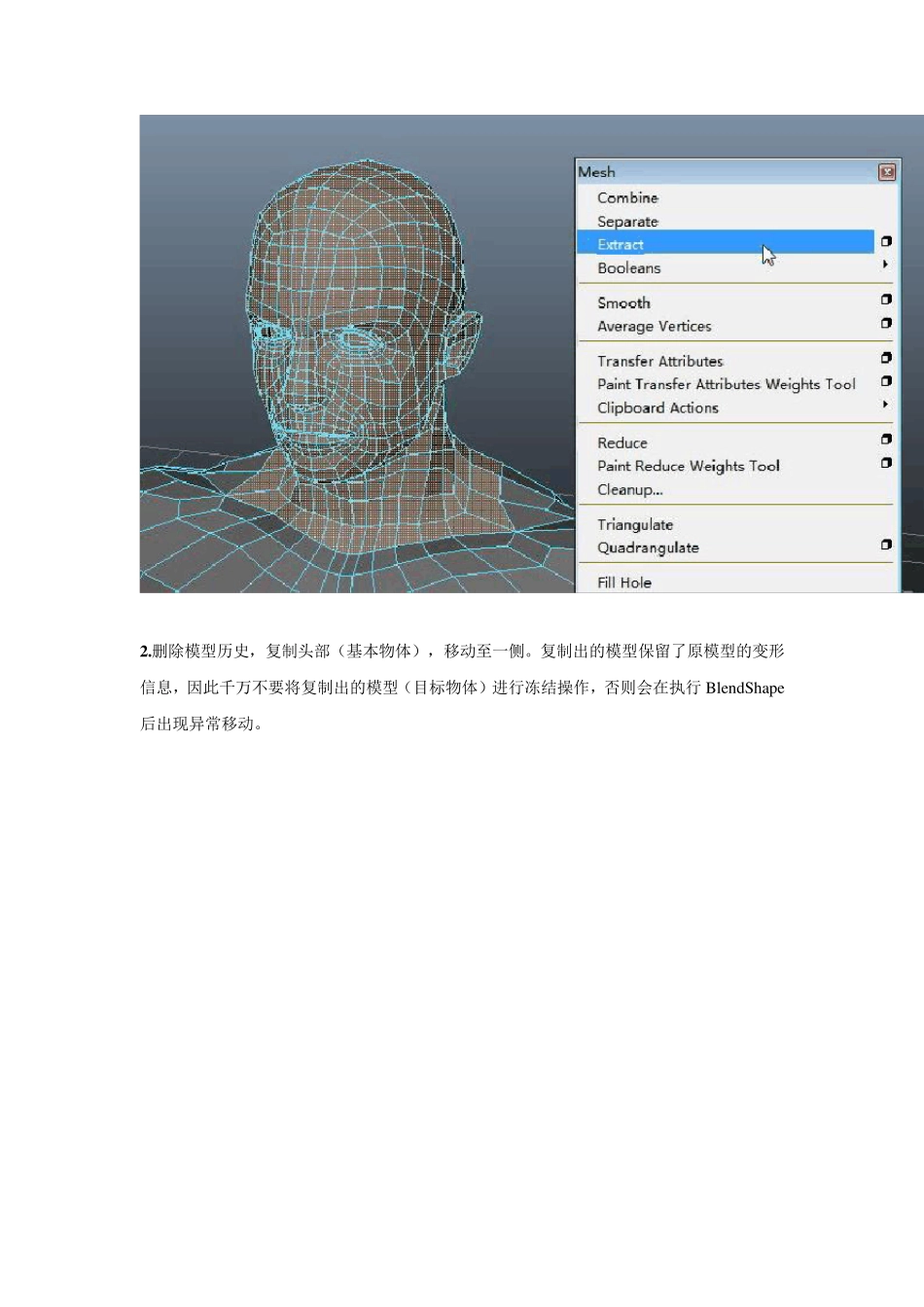Open the Smooth option box icon

[886, 300]
